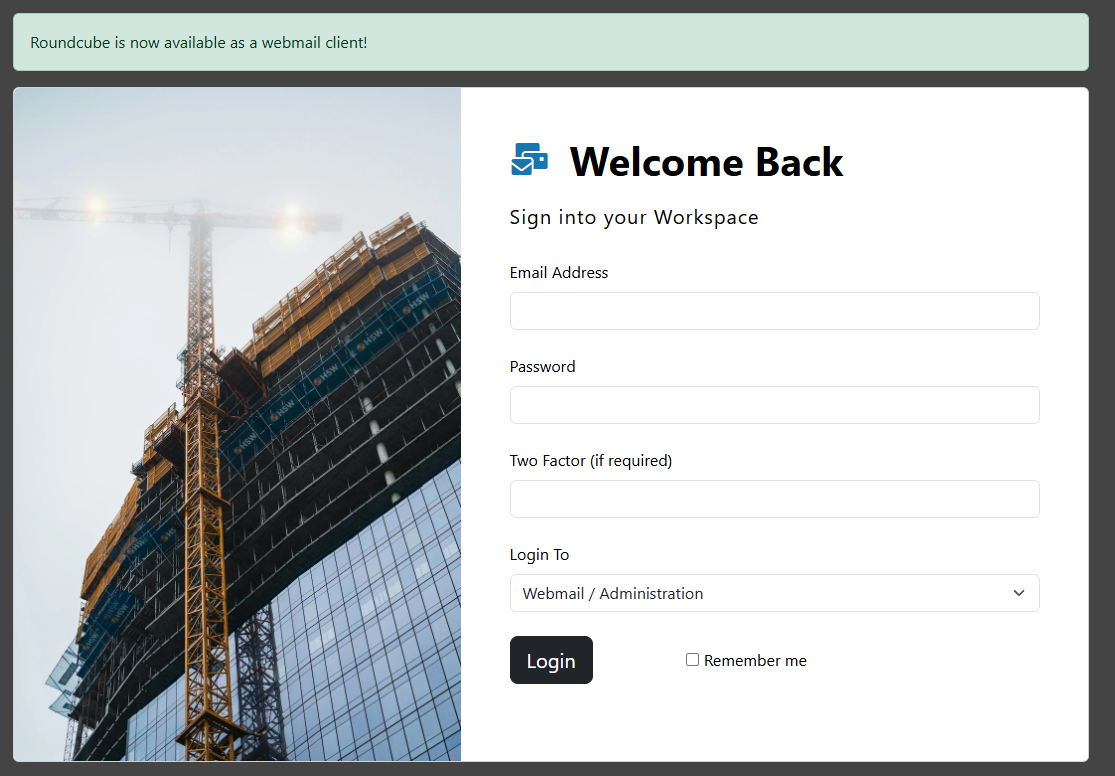Toggle Remember me by clicking its label
1115x776 pixels.
[x=756, y=660]
